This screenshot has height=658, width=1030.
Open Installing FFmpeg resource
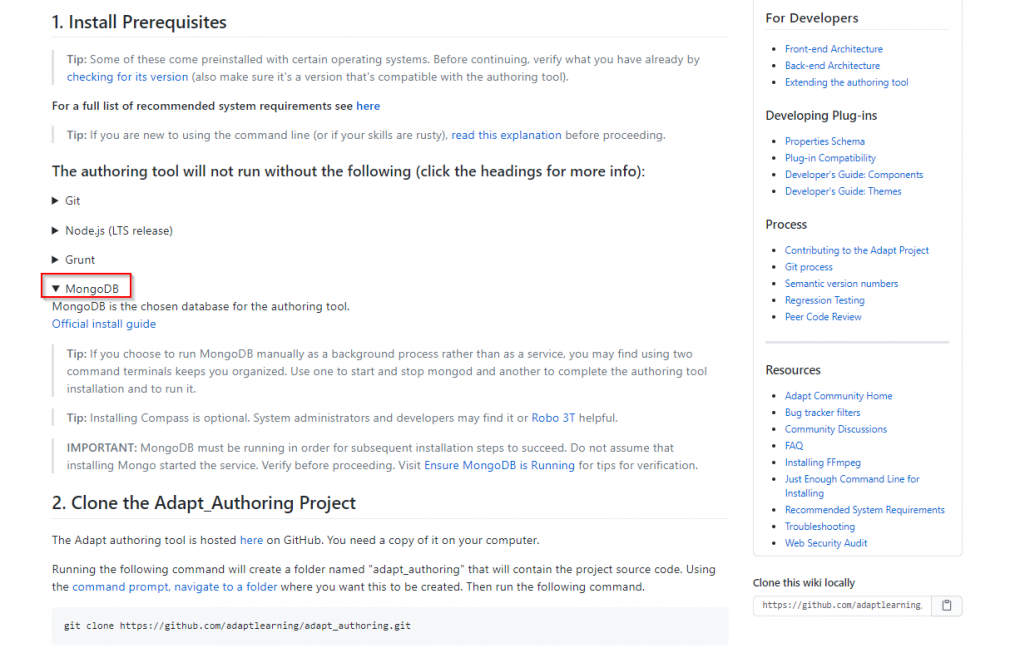[822, 462]
